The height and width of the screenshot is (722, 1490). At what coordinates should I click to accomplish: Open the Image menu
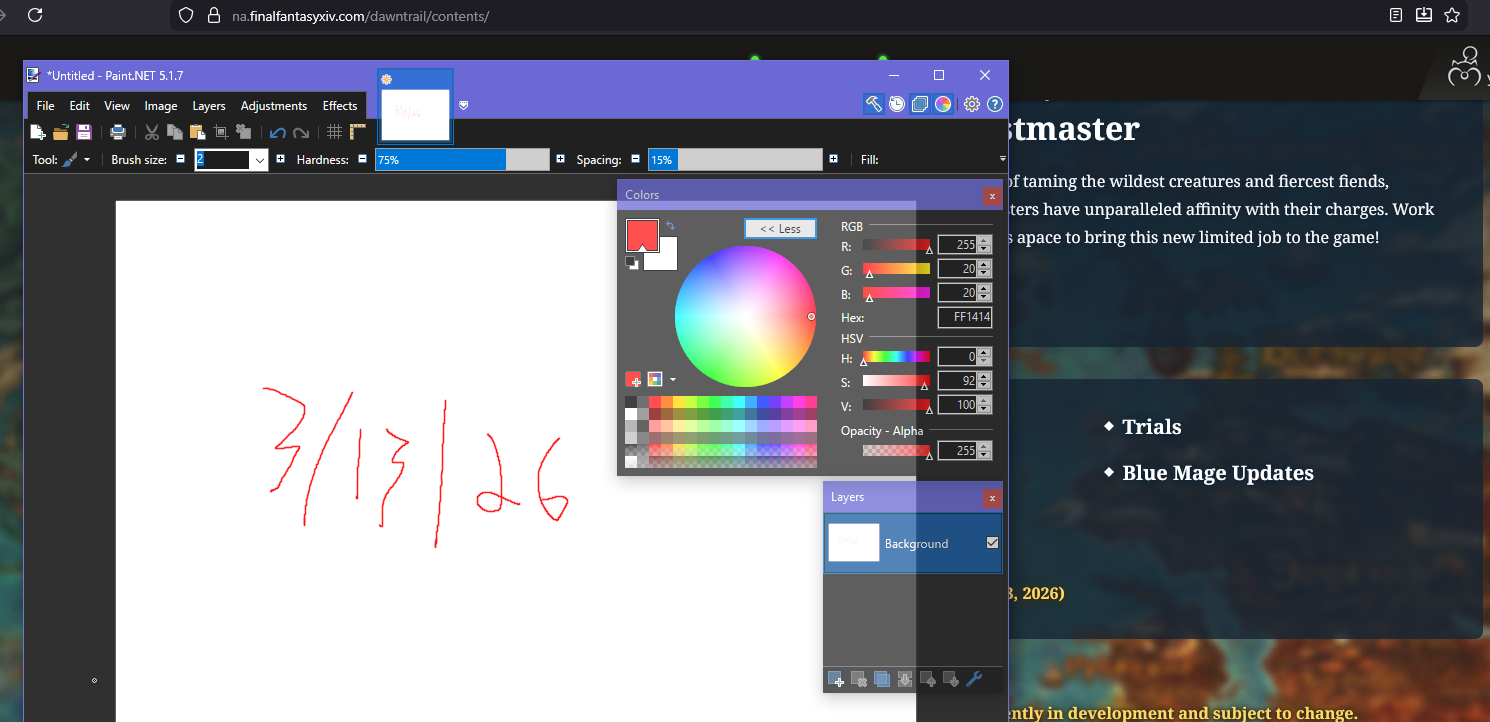tap(161, 106)
